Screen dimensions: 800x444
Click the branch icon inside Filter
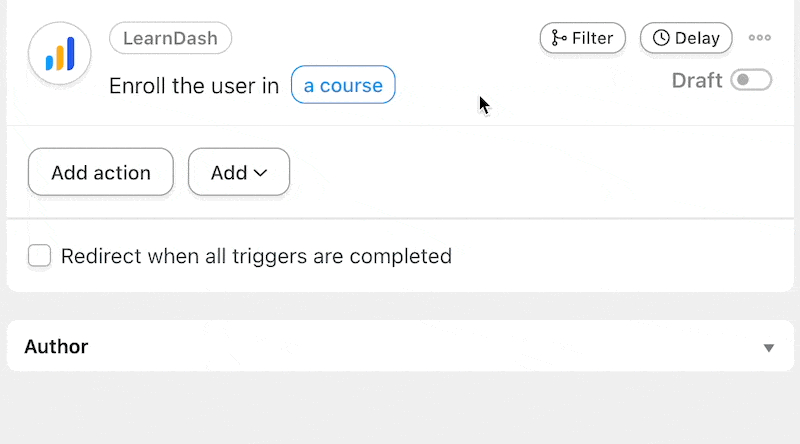point(559,38)
